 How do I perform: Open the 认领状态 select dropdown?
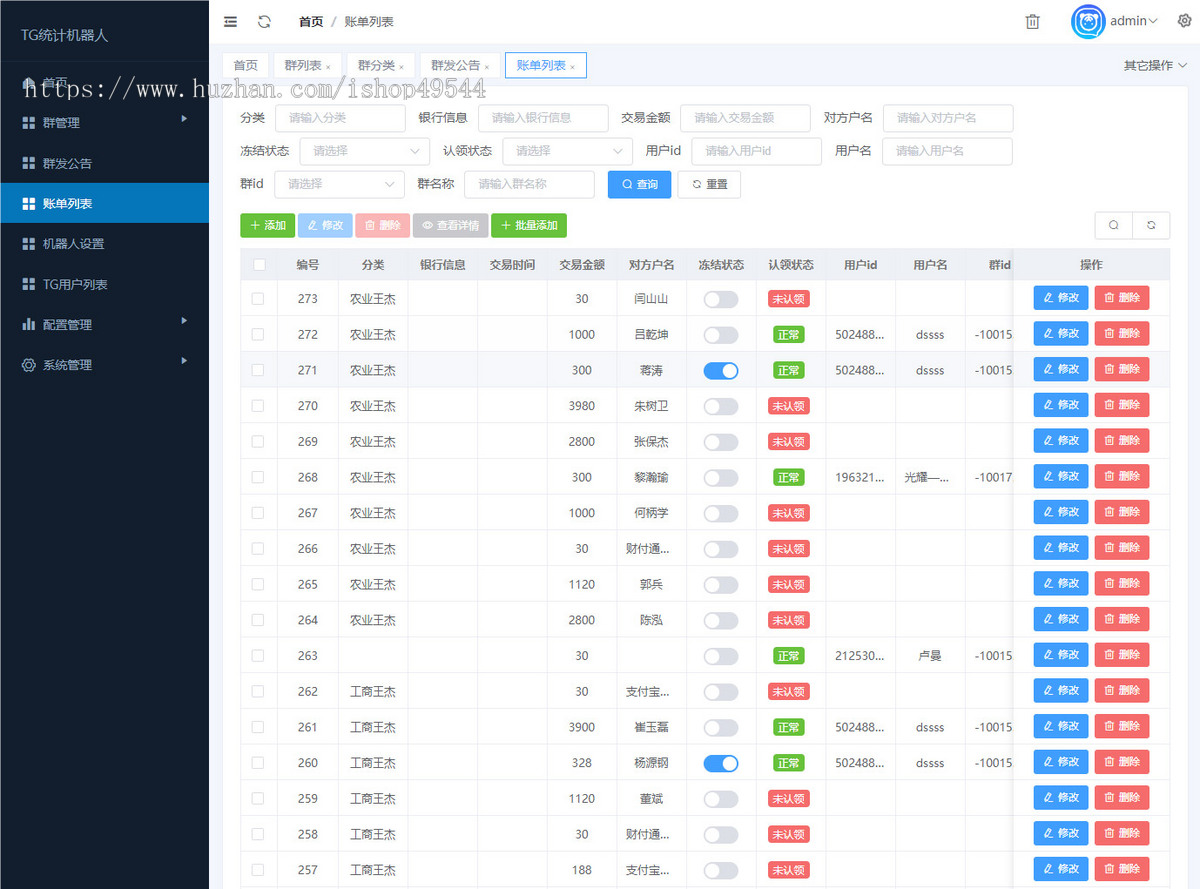pos(568,151)
